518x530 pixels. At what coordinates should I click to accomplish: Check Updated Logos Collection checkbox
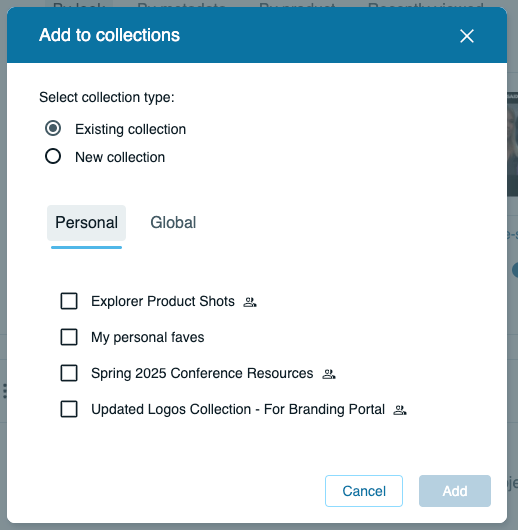pos(69,409)
